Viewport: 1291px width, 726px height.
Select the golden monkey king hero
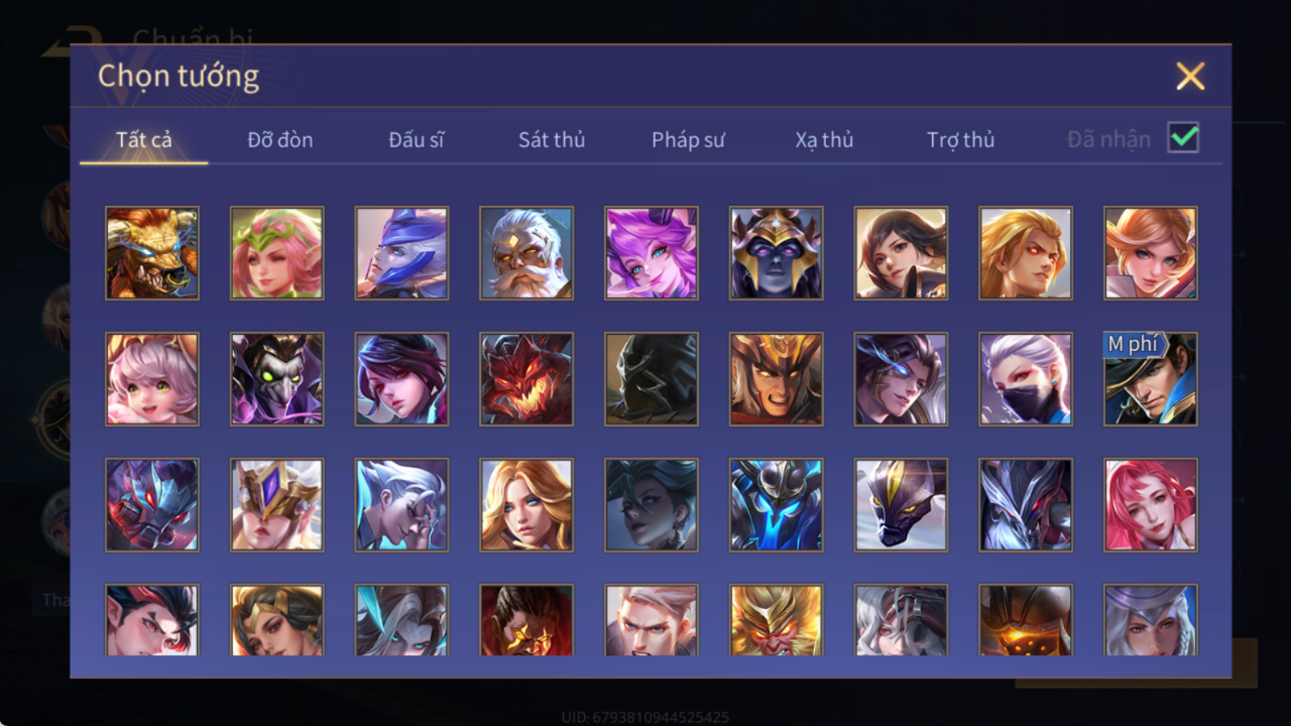[776, 620]
